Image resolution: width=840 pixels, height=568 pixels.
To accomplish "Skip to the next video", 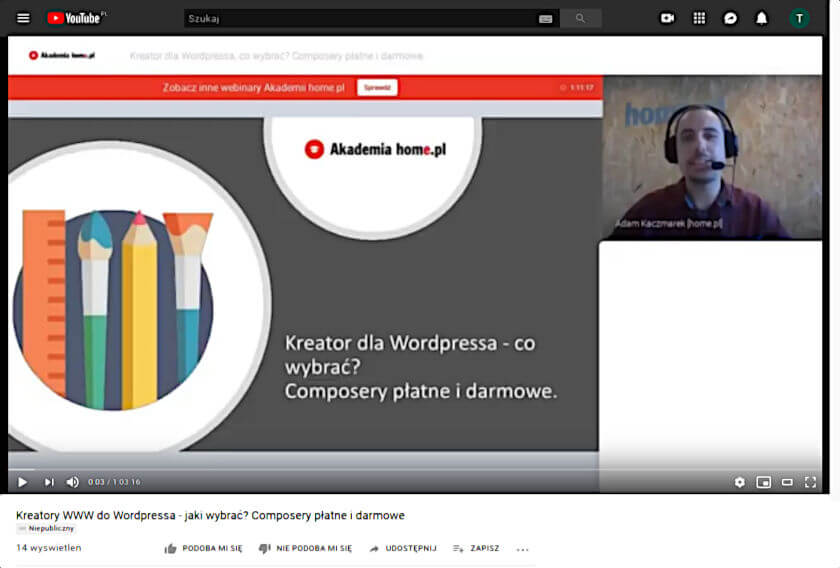I will tap(49, 482).
